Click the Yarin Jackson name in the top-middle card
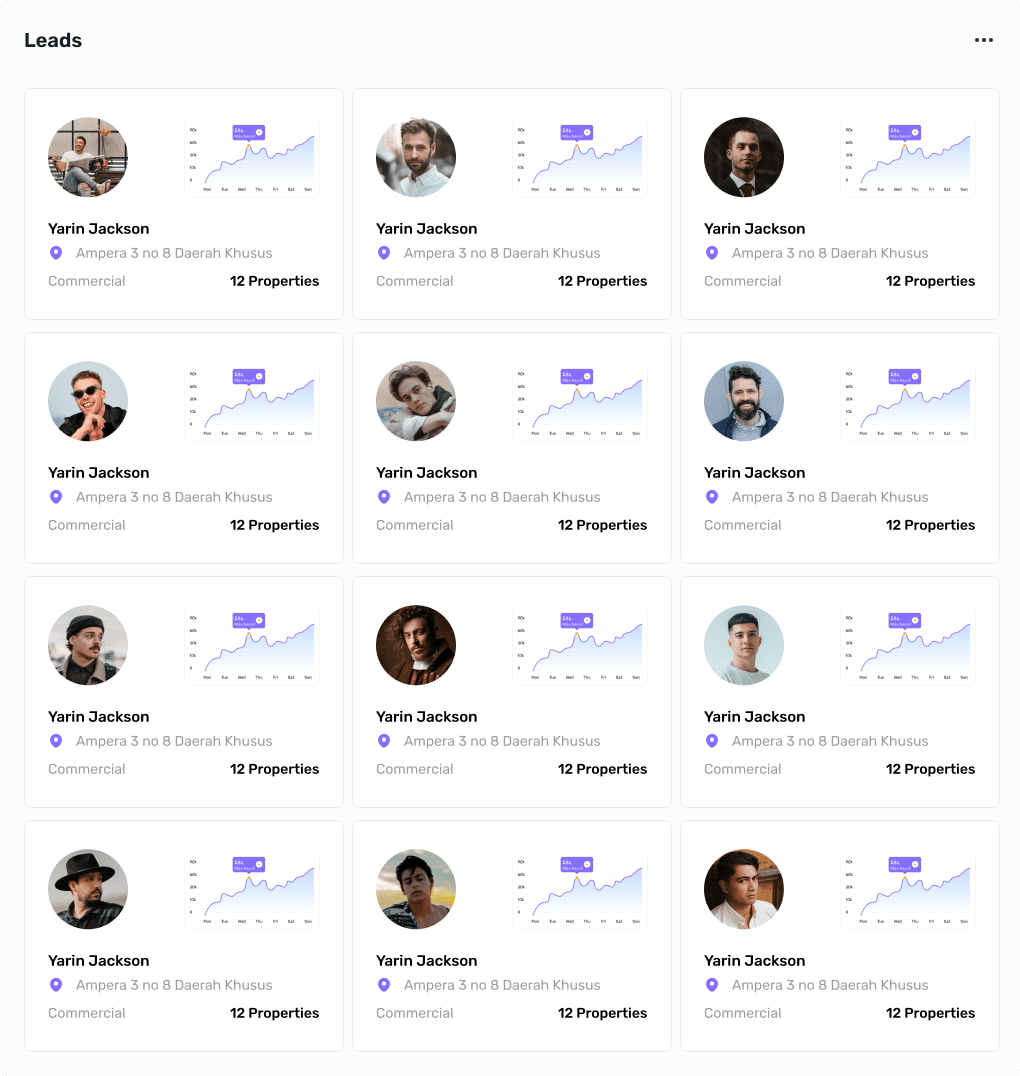 [427, 229]
